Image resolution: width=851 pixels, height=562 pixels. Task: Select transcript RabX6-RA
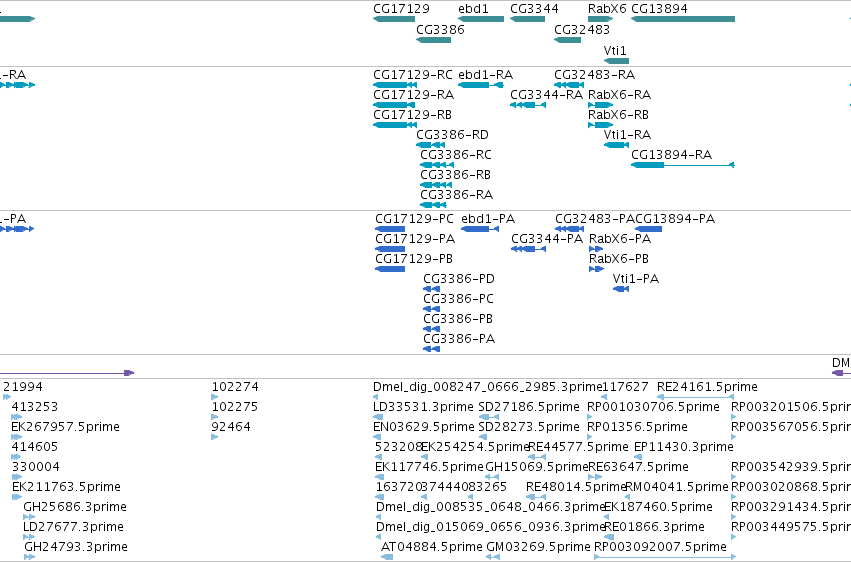[x=601, y=105]
